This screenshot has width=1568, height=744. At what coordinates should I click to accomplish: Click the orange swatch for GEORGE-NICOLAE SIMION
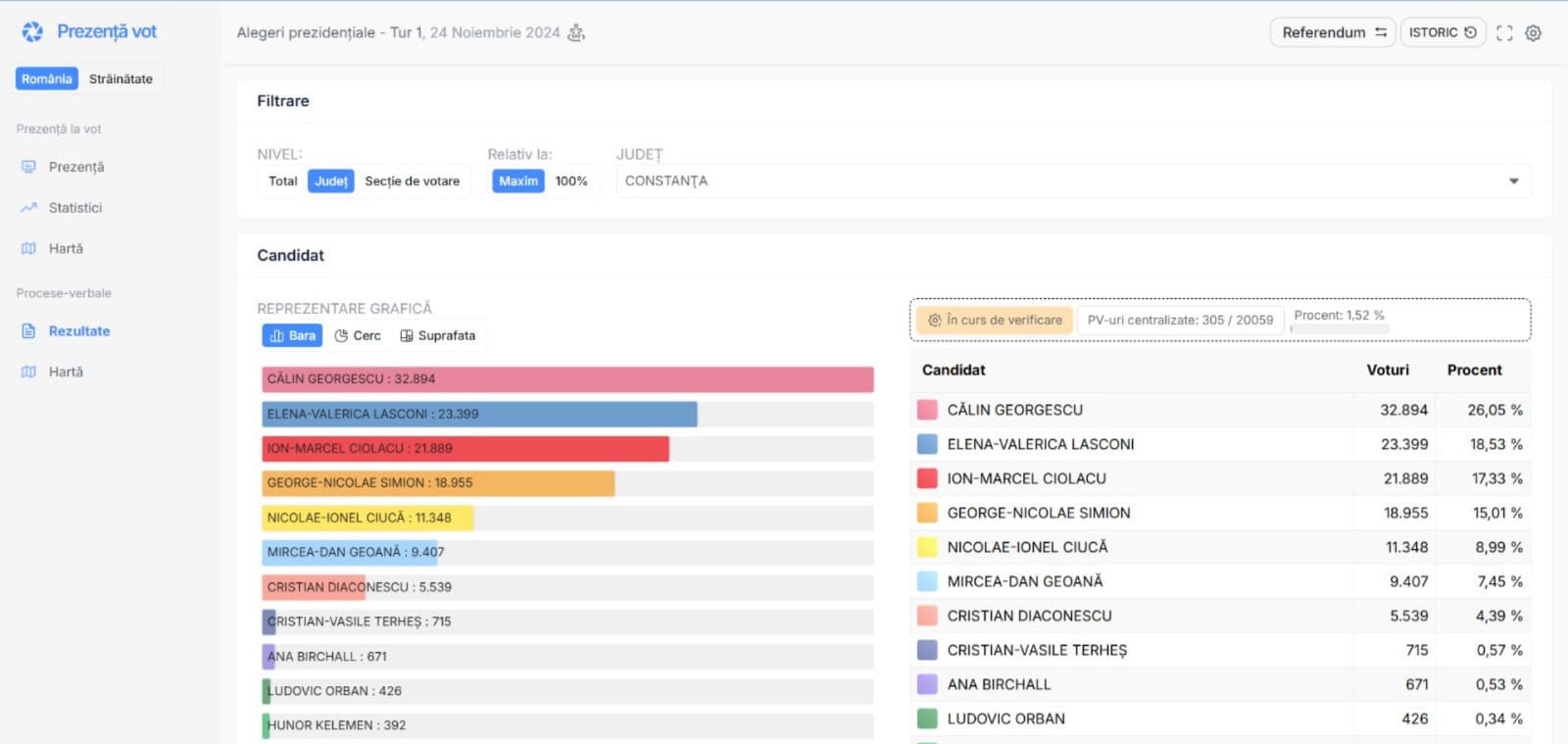click(x=927, y=513)
